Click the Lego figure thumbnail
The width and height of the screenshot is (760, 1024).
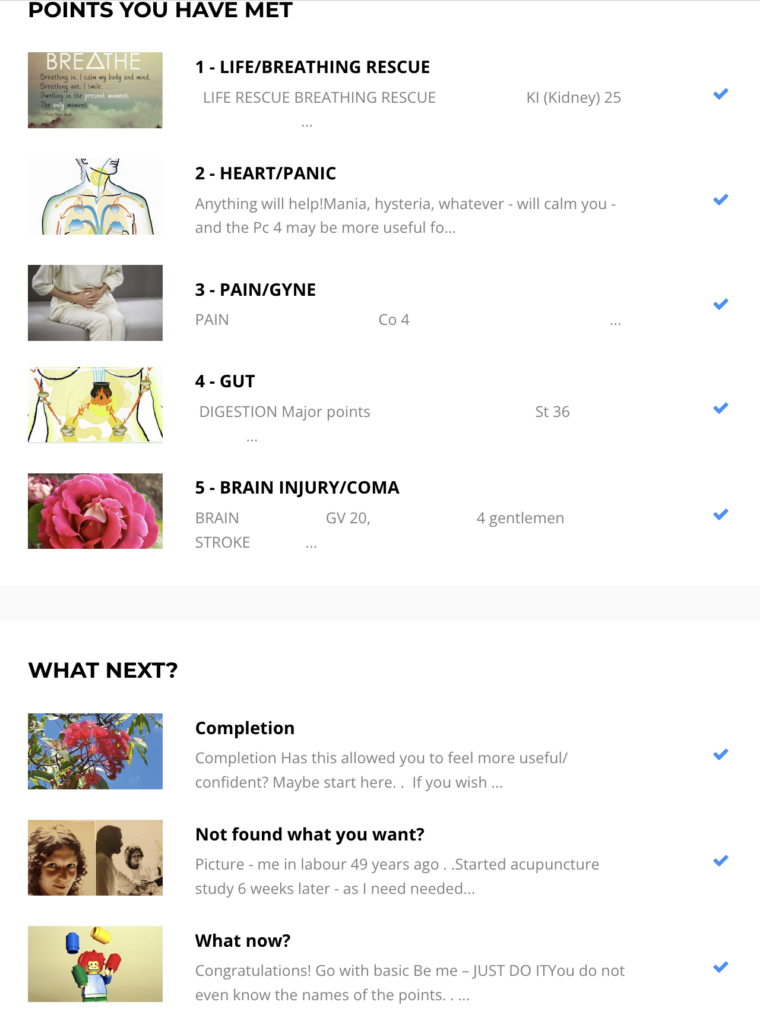pyautogui.click(x=95, y=964)
